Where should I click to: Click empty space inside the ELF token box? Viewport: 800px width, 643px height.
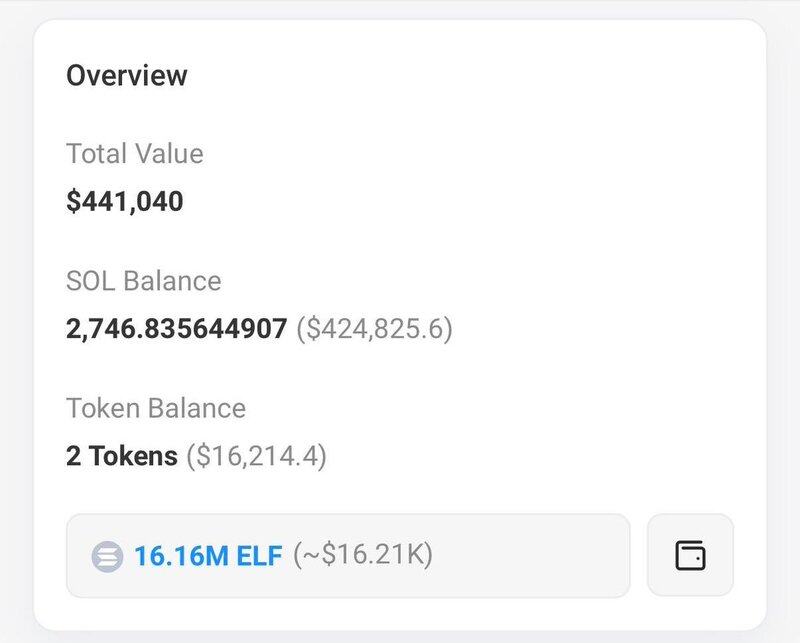530,556
